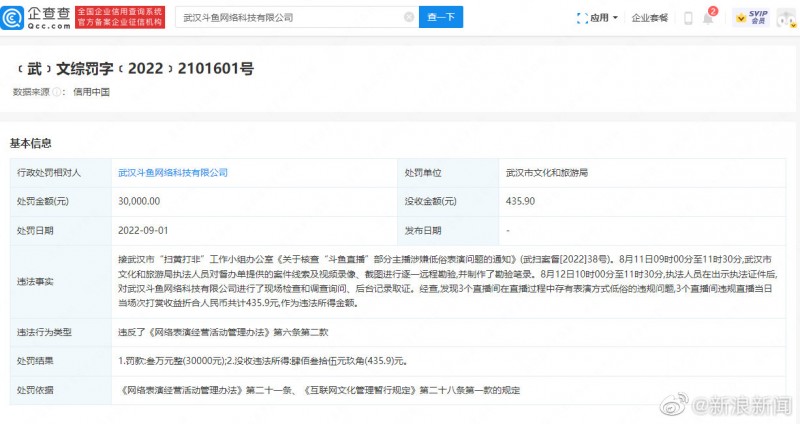Click the red 全国企业信用查询系统 banner
This screenshot has width=800, height=424.
[x=120, y=17]
